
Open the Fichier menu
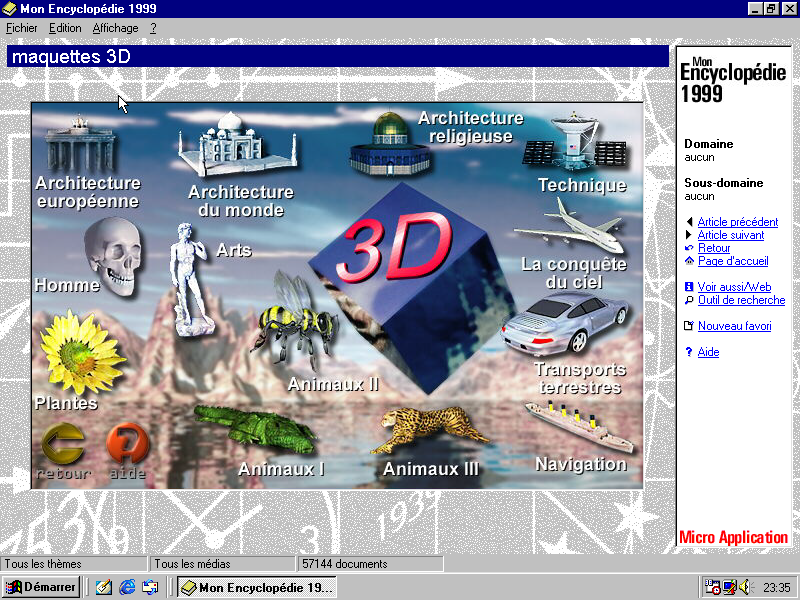(x=21, y=28)
